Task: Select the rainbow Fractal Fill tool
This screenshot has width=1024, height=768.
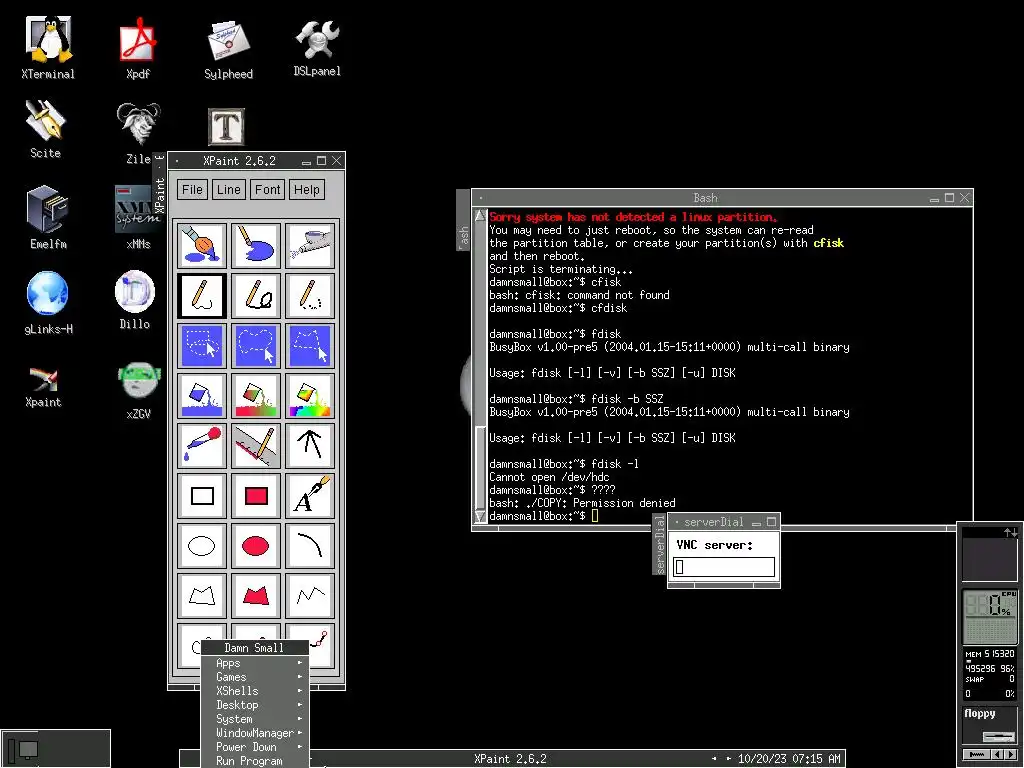Action: [x=310, y=396]
